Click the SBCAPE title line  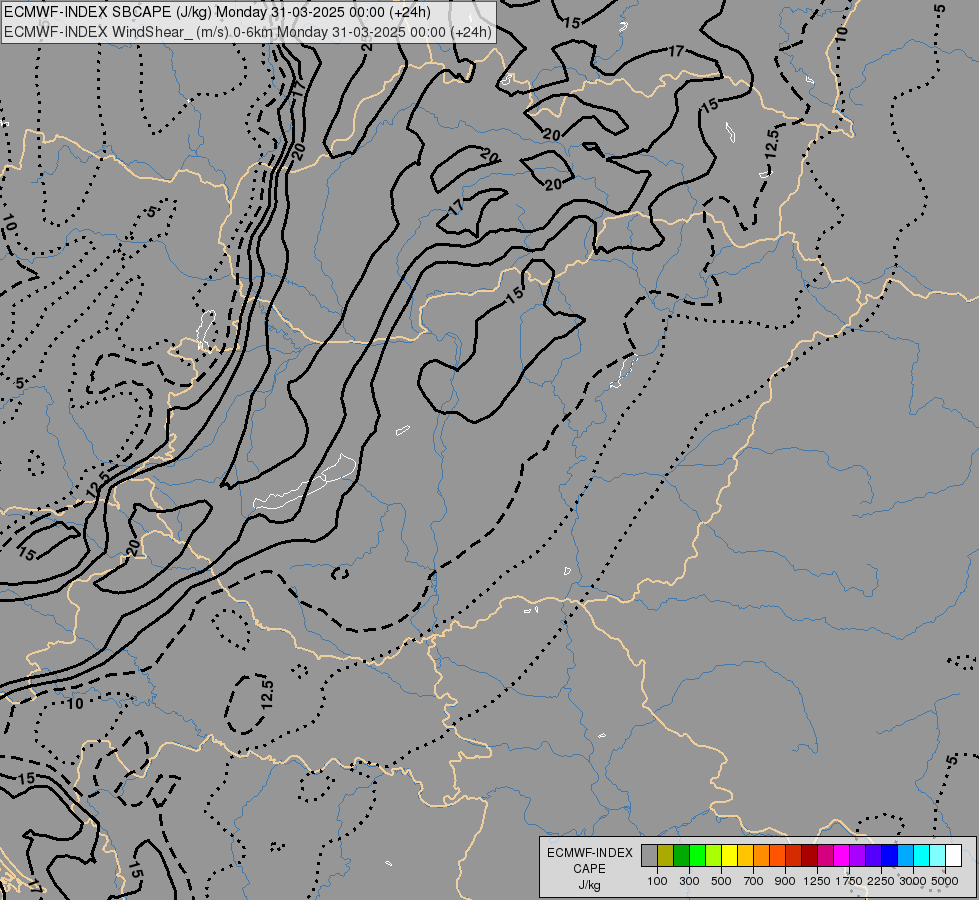[217, 12]
